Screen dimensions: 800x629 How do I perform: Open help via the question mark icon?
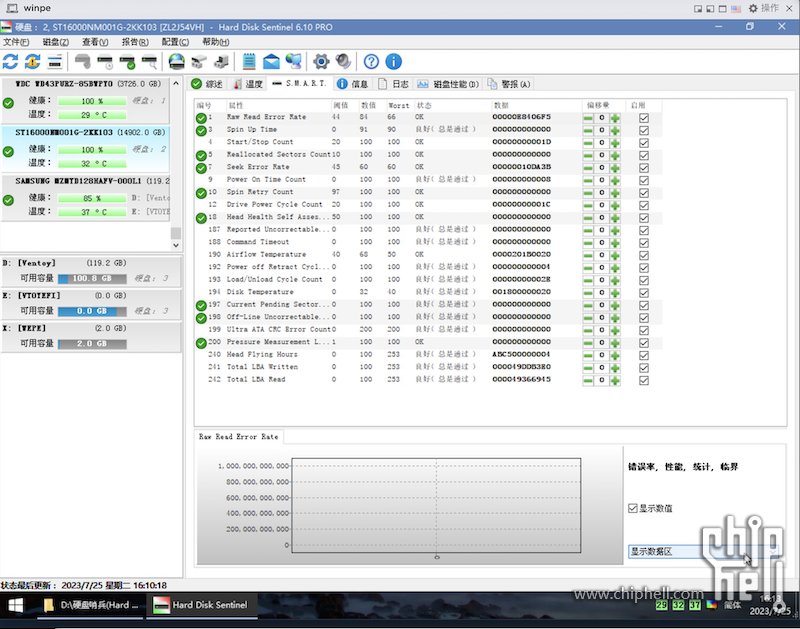(371, 62)
